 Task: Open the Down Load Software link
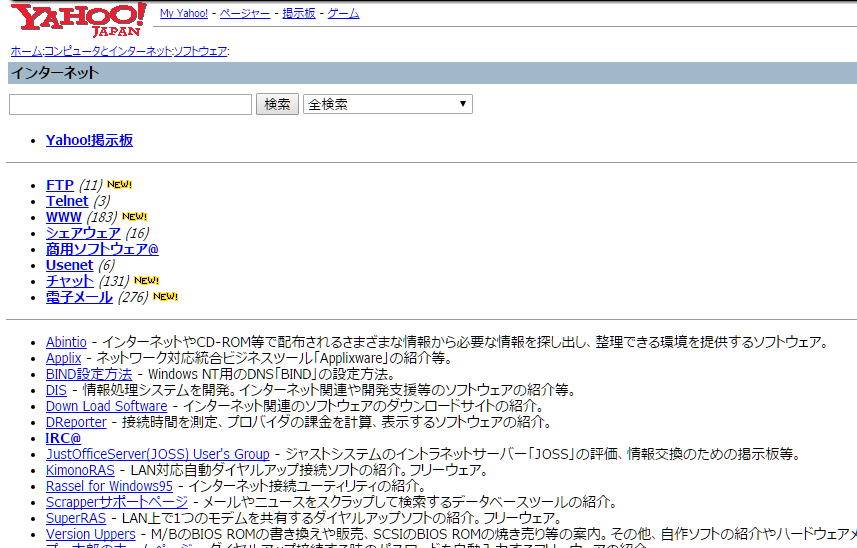coord(107,406)
